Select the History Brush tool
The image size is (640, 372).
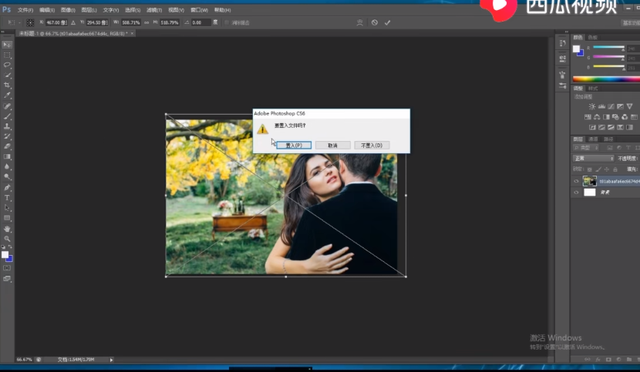pos(7,136)
